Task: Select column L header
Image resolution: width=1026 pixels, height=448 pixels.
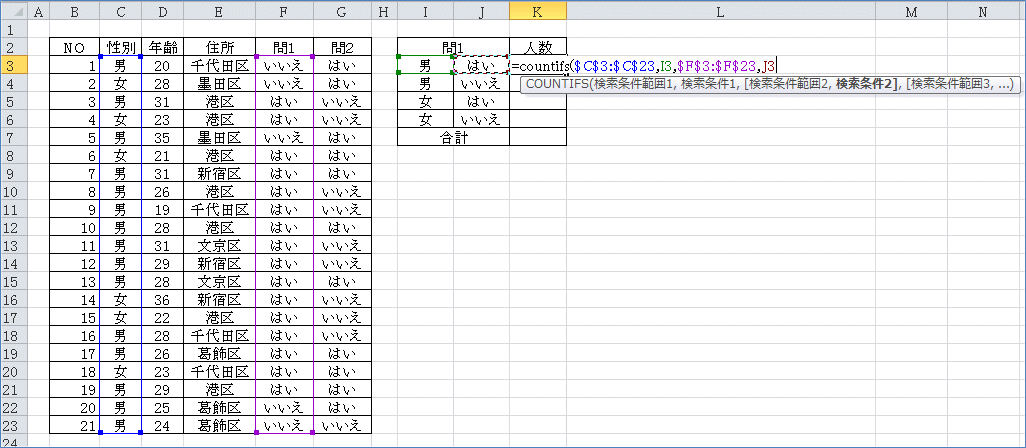Action: click(x=720, y=11)
